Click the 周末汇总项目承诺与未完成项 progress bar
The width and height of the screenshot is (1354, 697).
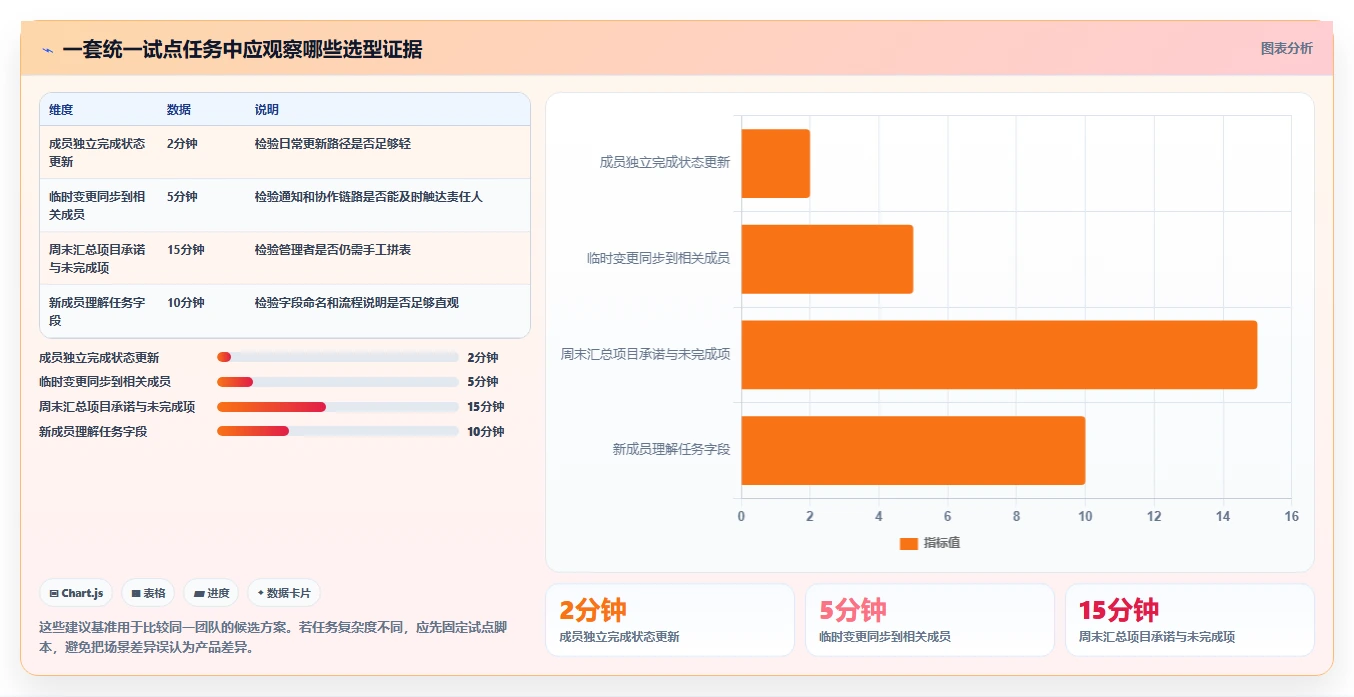point(338,407)
